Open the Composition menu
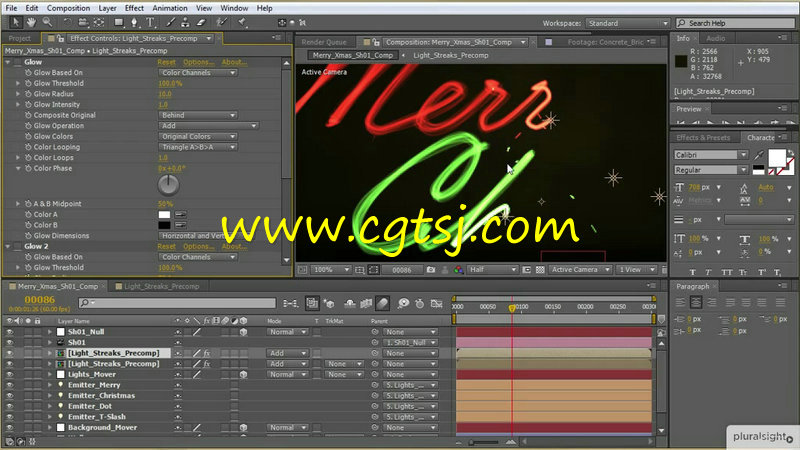800x450 pixels. 68,8
